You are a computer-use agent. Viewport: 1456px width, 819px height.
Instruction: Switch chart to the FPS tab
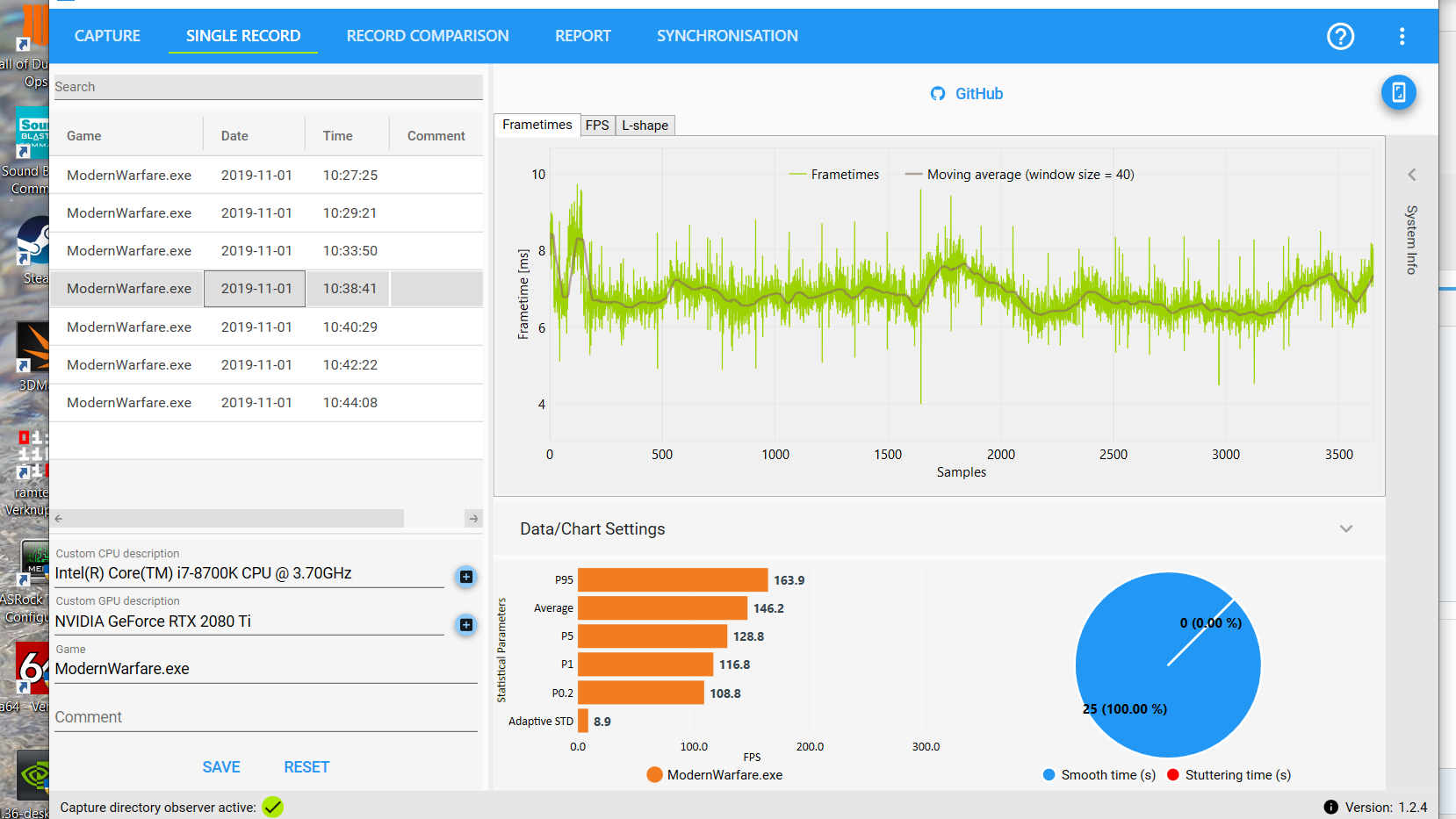click(597, 126)
